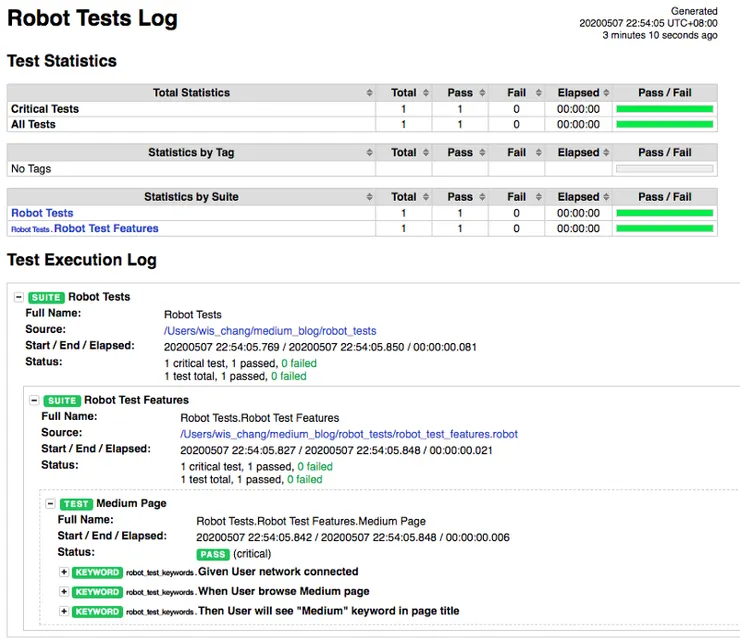Click the Robot Test Features suite statistics link
The image size is (740, 641).
tap(106, 228)
